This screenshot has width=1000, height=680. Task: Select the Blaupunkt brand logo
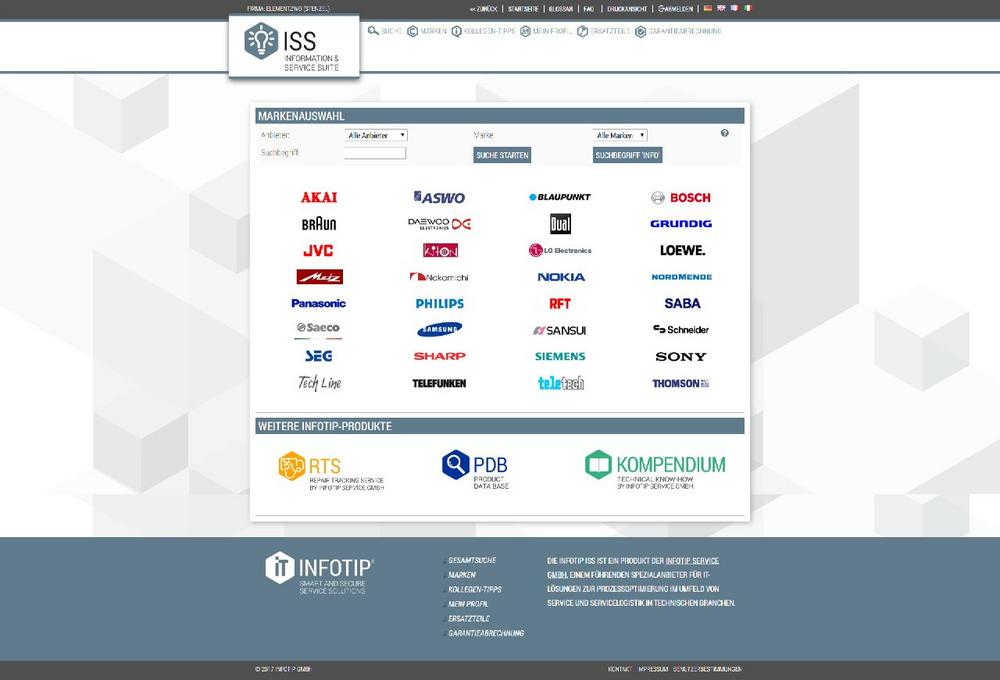pyautogui.click(x=560, y=197)
